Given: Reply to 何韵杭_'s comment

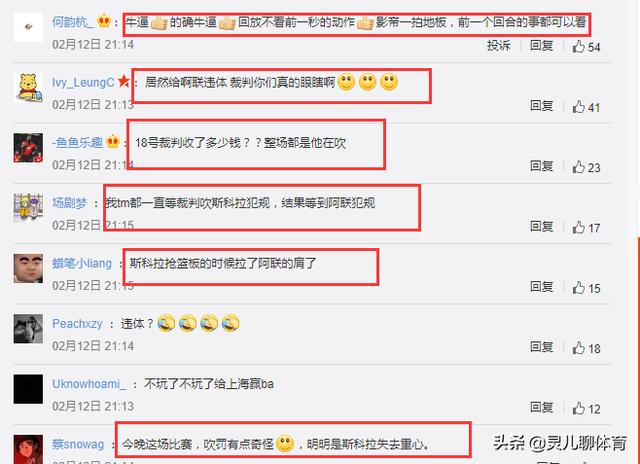Looking at the screenshot, I should [x=542, y=45].
